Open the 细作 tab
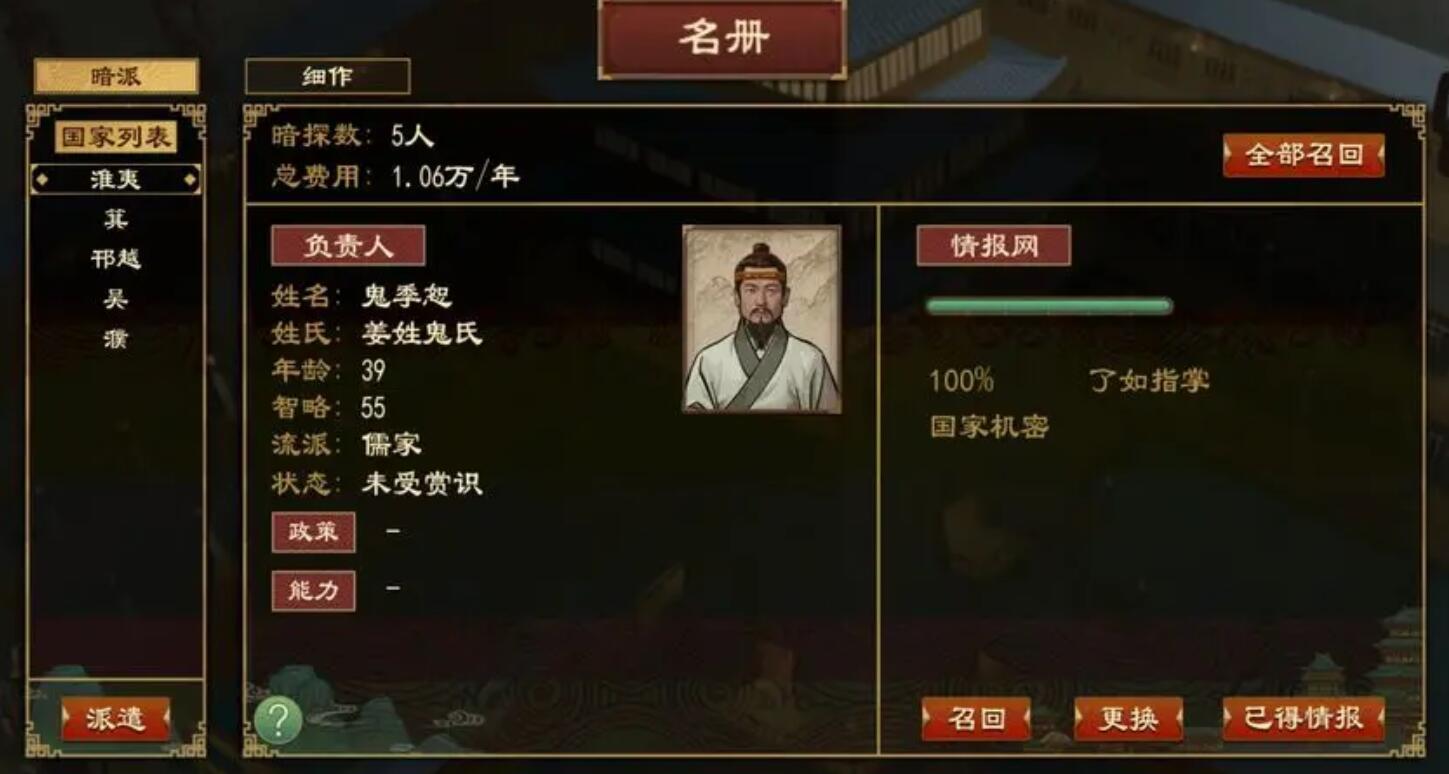1449x774 pixels. click(327, 76)
